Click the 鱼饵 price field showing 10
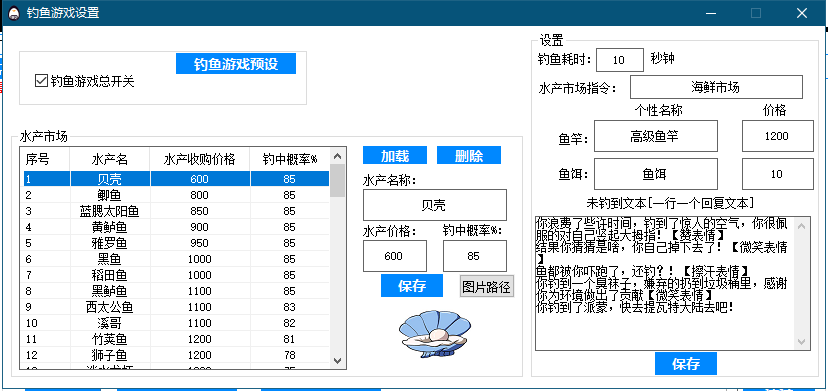 click(778, 174)
